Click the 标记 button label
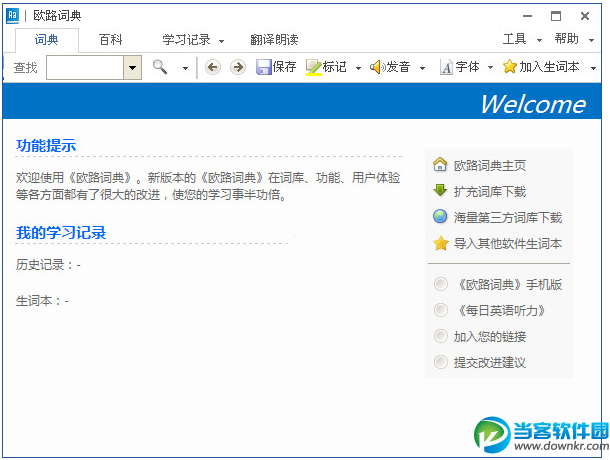This screenshot has width=610, height=460. [x=335, y=67]
